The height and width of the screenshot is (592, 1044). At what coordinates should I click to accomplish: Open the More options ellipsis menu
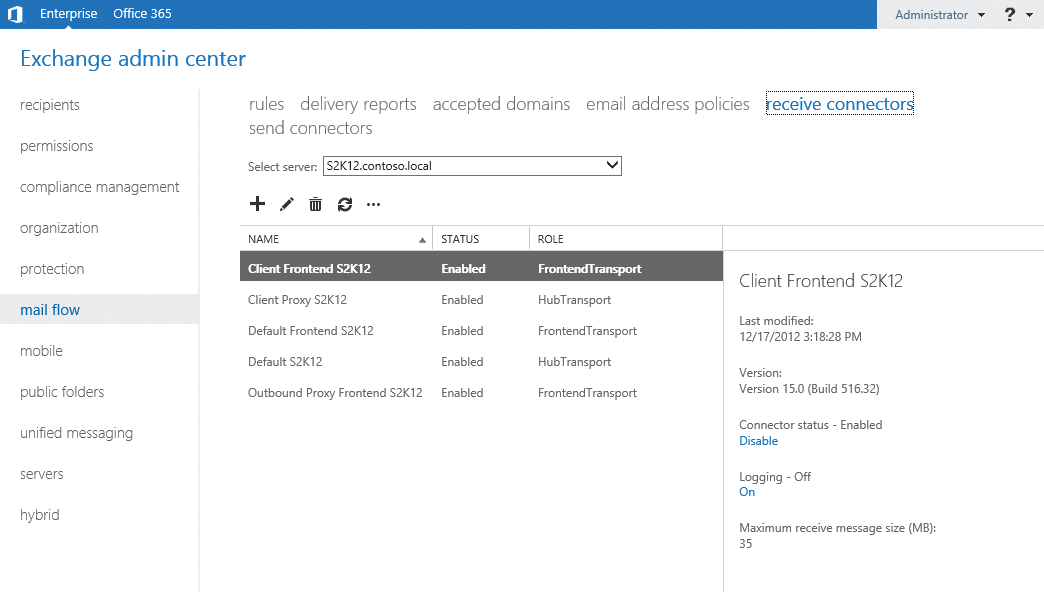tap(373, 204)
